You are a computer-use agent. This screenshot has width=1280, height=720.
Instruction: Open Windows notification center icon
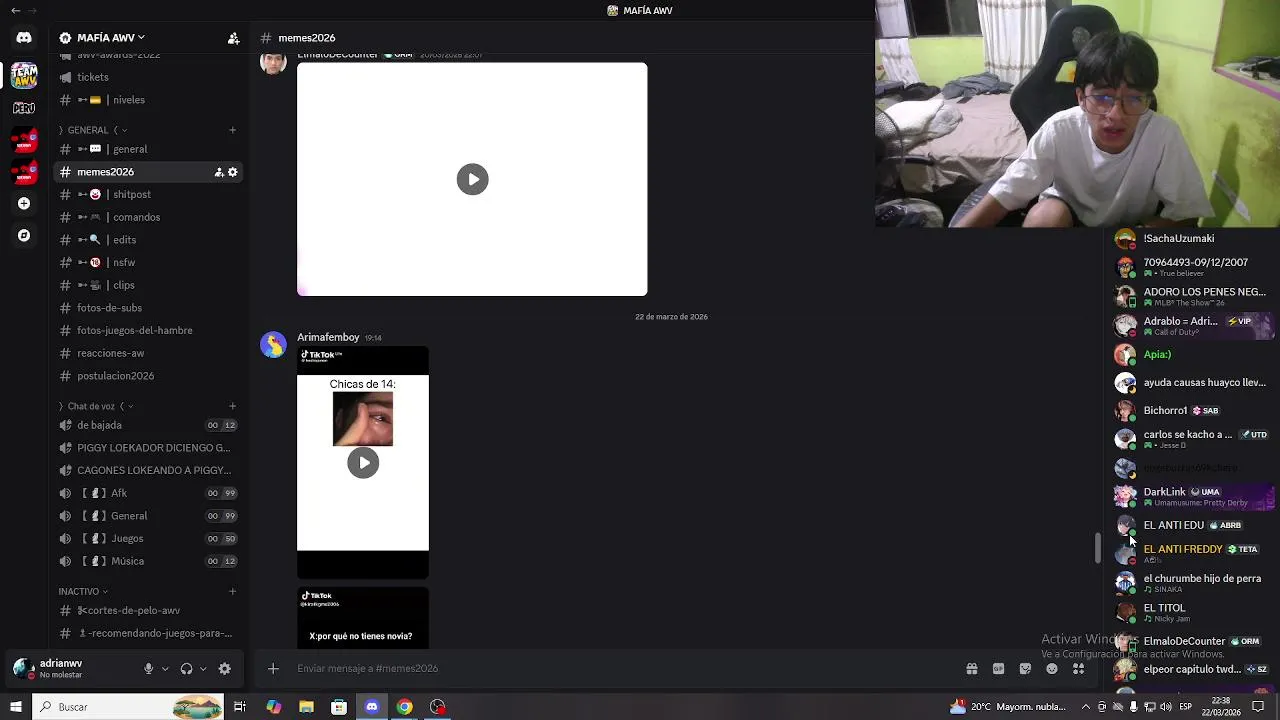coord(1258,707)
